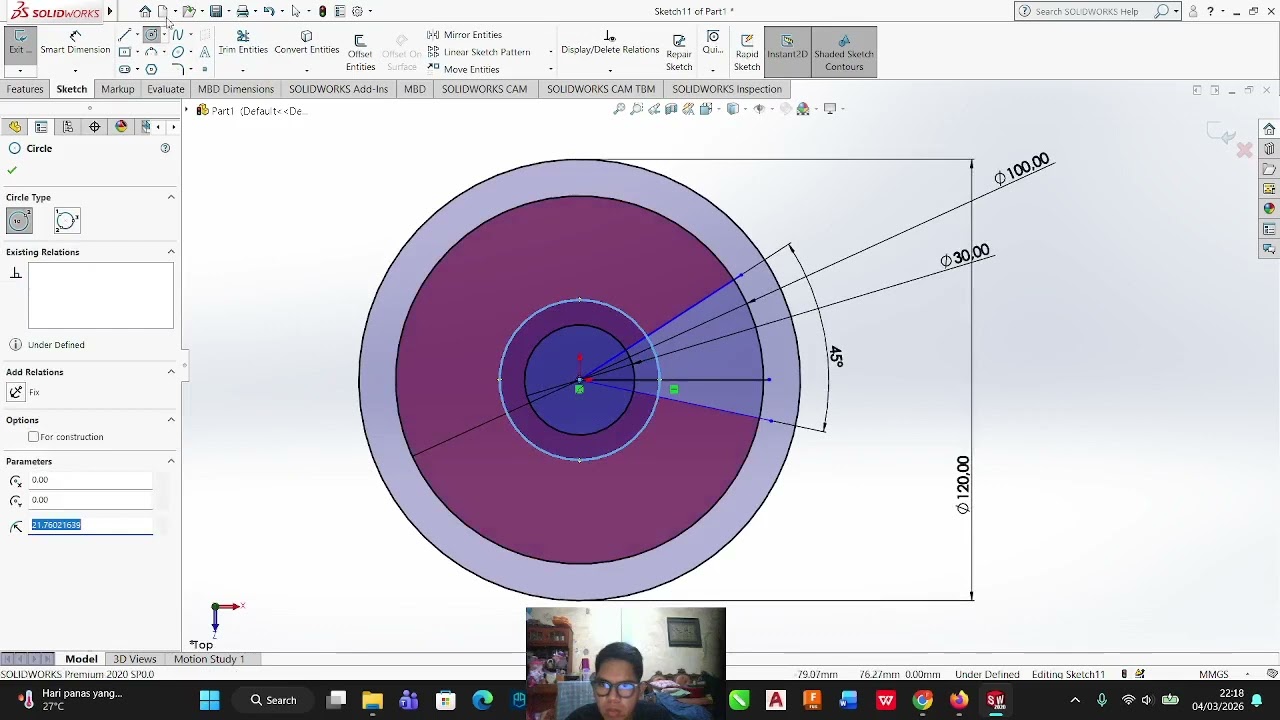
Task: Collapse the Circle Type section
Action: [x=171, y=197]
